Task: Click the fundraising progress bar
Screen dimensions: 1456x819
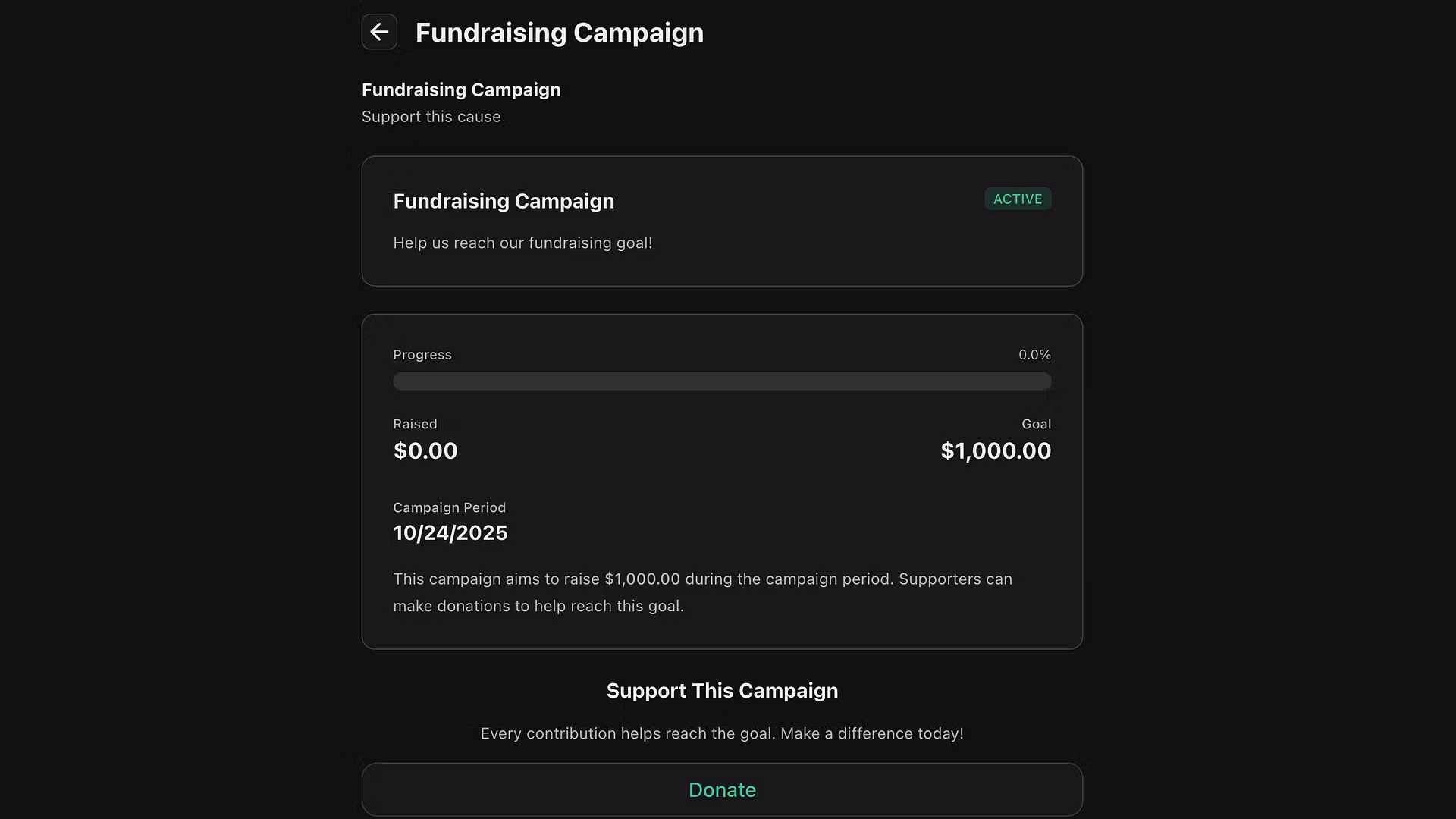Action: tap(721, 381)
